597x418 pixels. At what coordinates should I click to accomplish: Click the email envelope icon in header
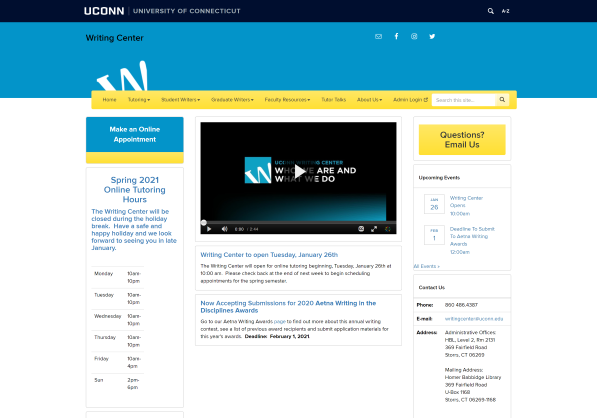tap(378, 37)
